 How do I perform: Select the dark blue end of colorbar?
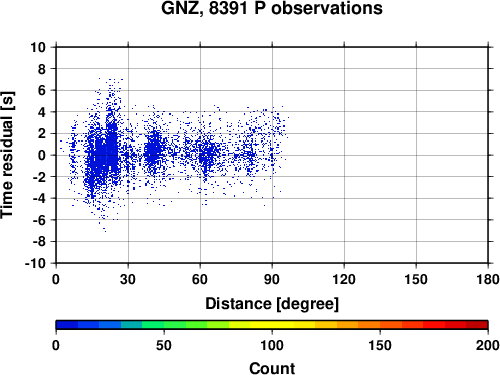click(x=67, y=325)
